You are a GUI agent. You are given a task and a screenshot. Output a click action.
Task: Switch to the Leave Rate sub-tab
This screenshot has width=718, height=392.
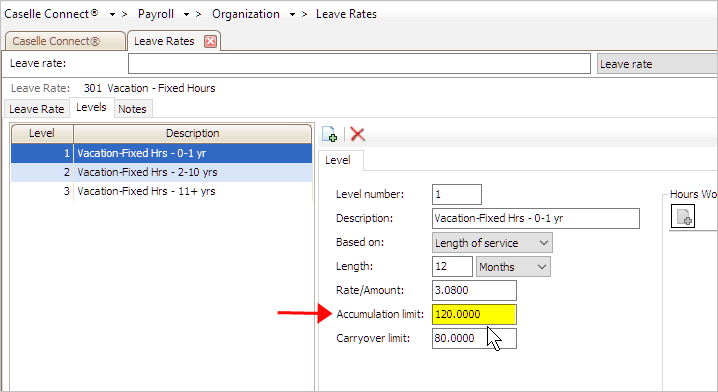(x=37, y=109)
